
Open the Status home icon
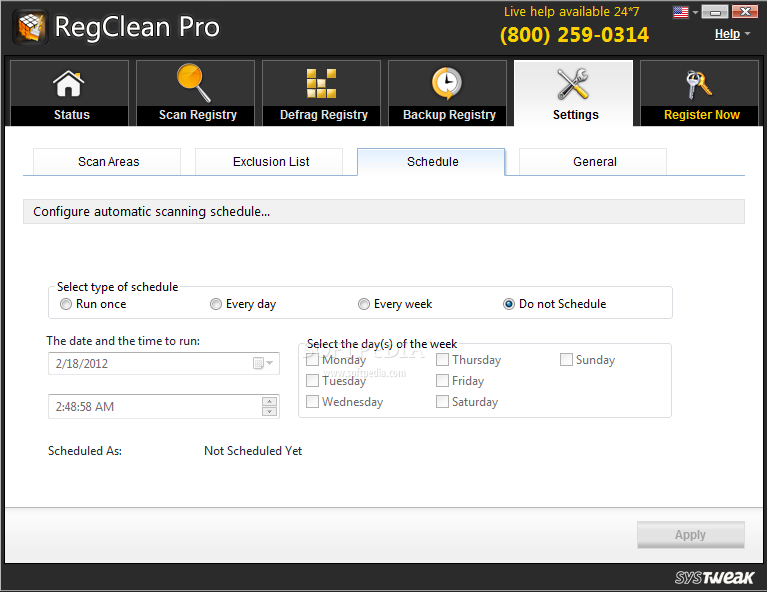[x=68, y=84]
